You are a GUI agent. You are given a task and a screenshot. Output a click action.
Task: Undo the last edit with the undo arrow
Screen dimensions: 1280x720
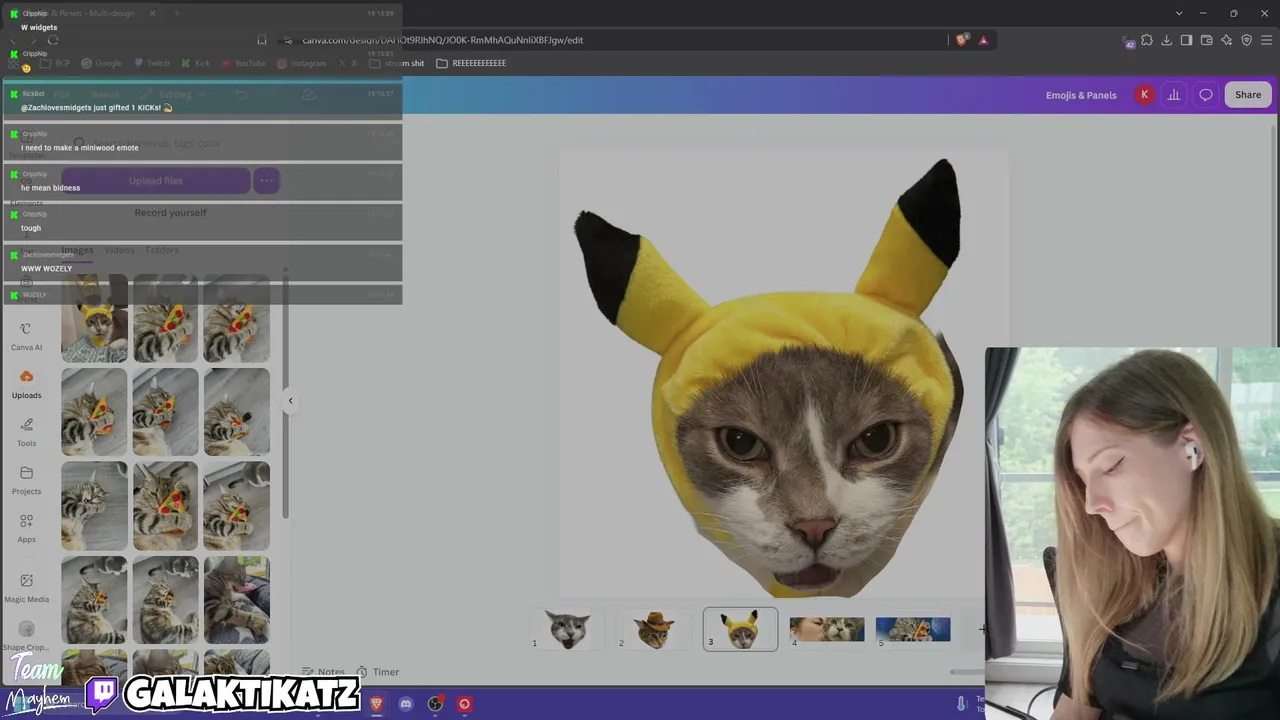pyautogui.click(x=241, y=95)
